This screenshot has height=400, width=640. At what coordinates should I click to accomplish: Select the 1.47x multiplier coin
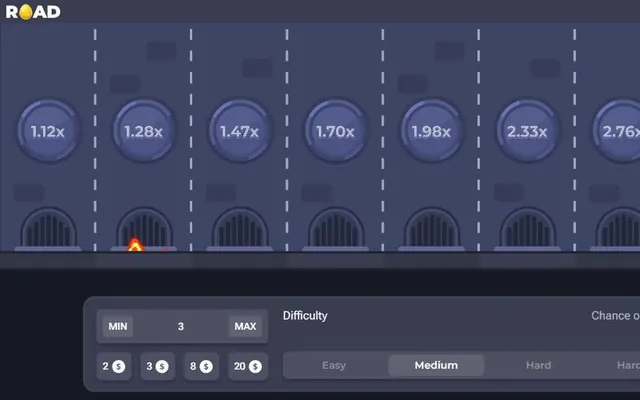[240, 131]
